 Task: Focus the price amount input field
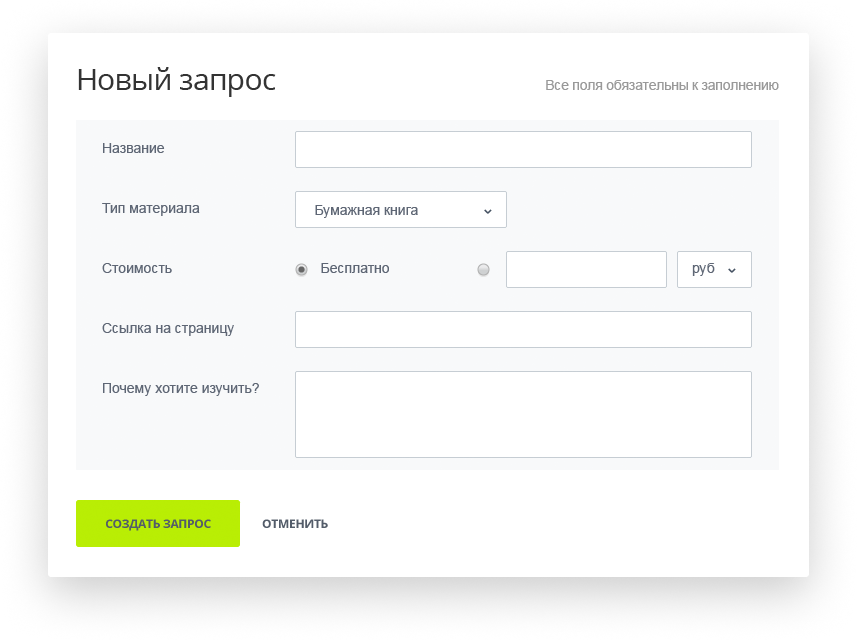point(586,269)
